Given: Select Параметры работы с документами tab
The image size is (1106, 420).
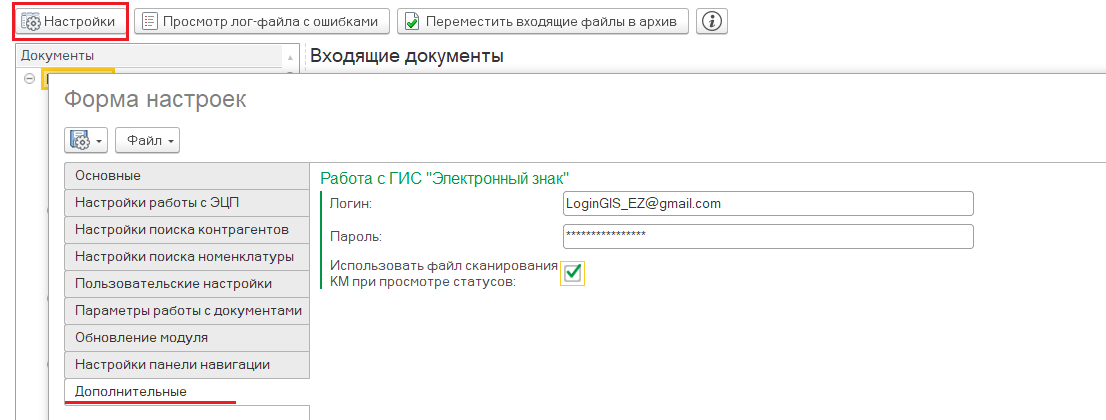Looking at the screenshot, I should [x=187, y=311].
